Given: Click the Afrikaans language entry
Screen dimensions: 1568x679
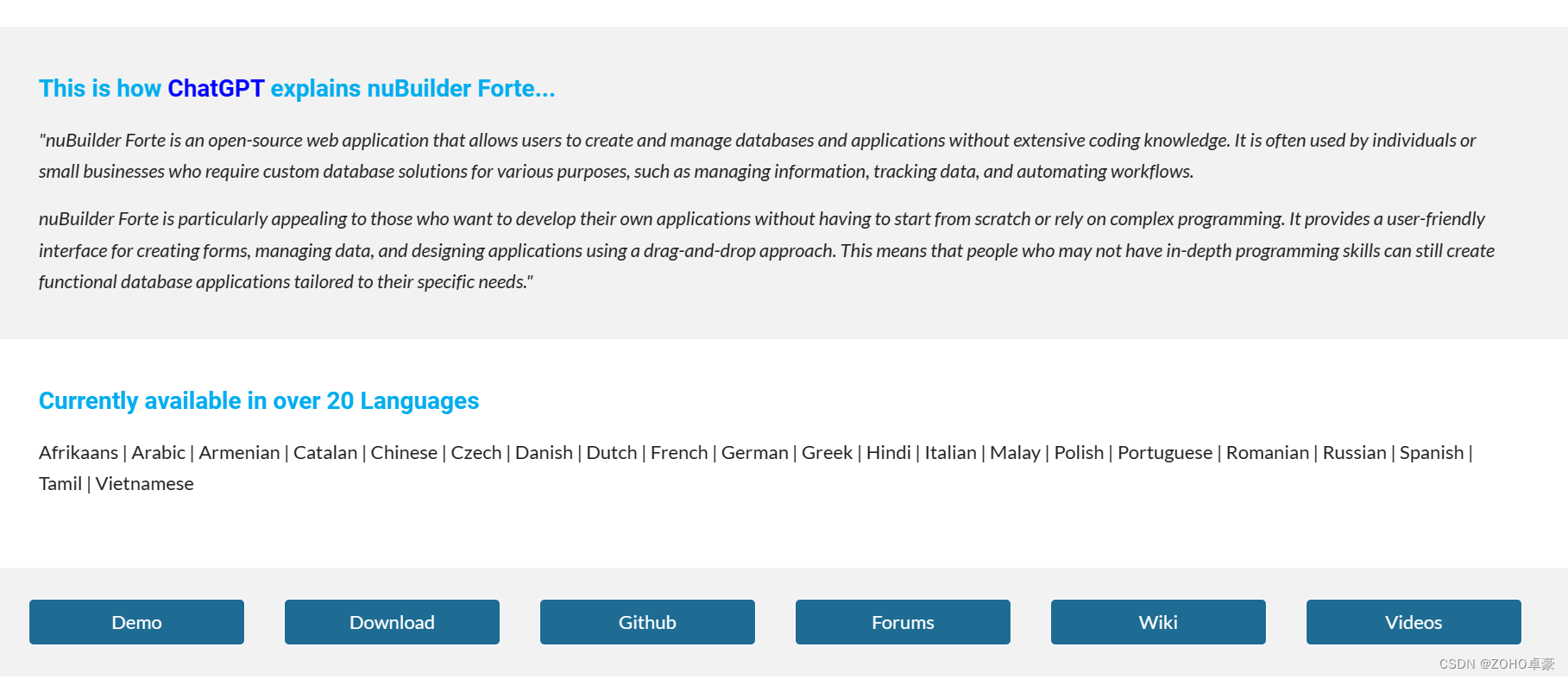Looking at the screenshot, I should 79,453.
